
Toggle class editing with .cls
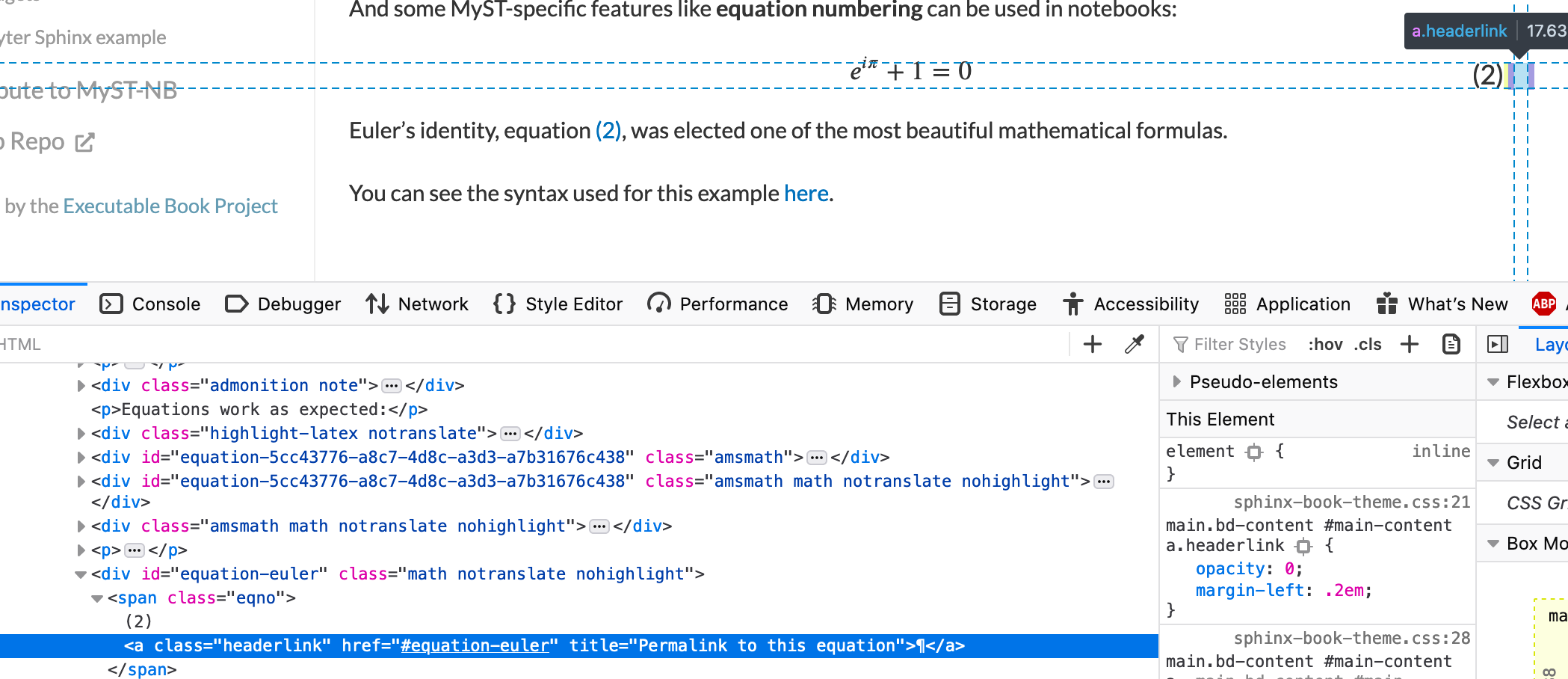coord(1368,344)
